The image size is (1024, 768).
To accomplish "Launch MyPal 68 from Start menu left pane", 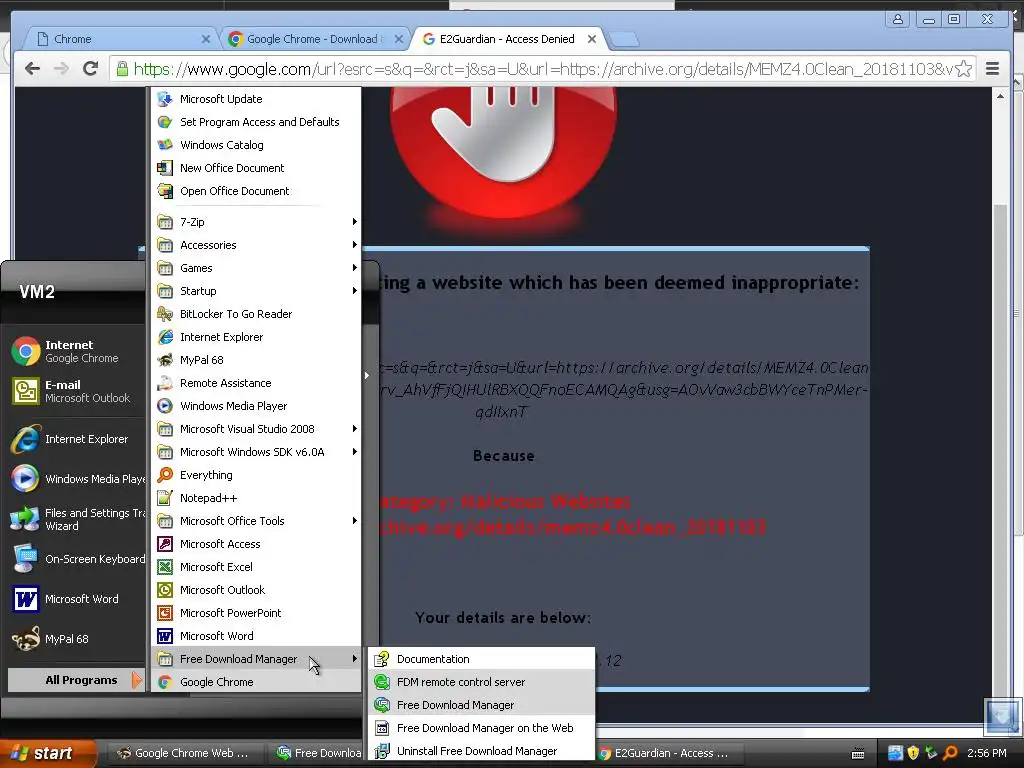I will coord(76,639).
